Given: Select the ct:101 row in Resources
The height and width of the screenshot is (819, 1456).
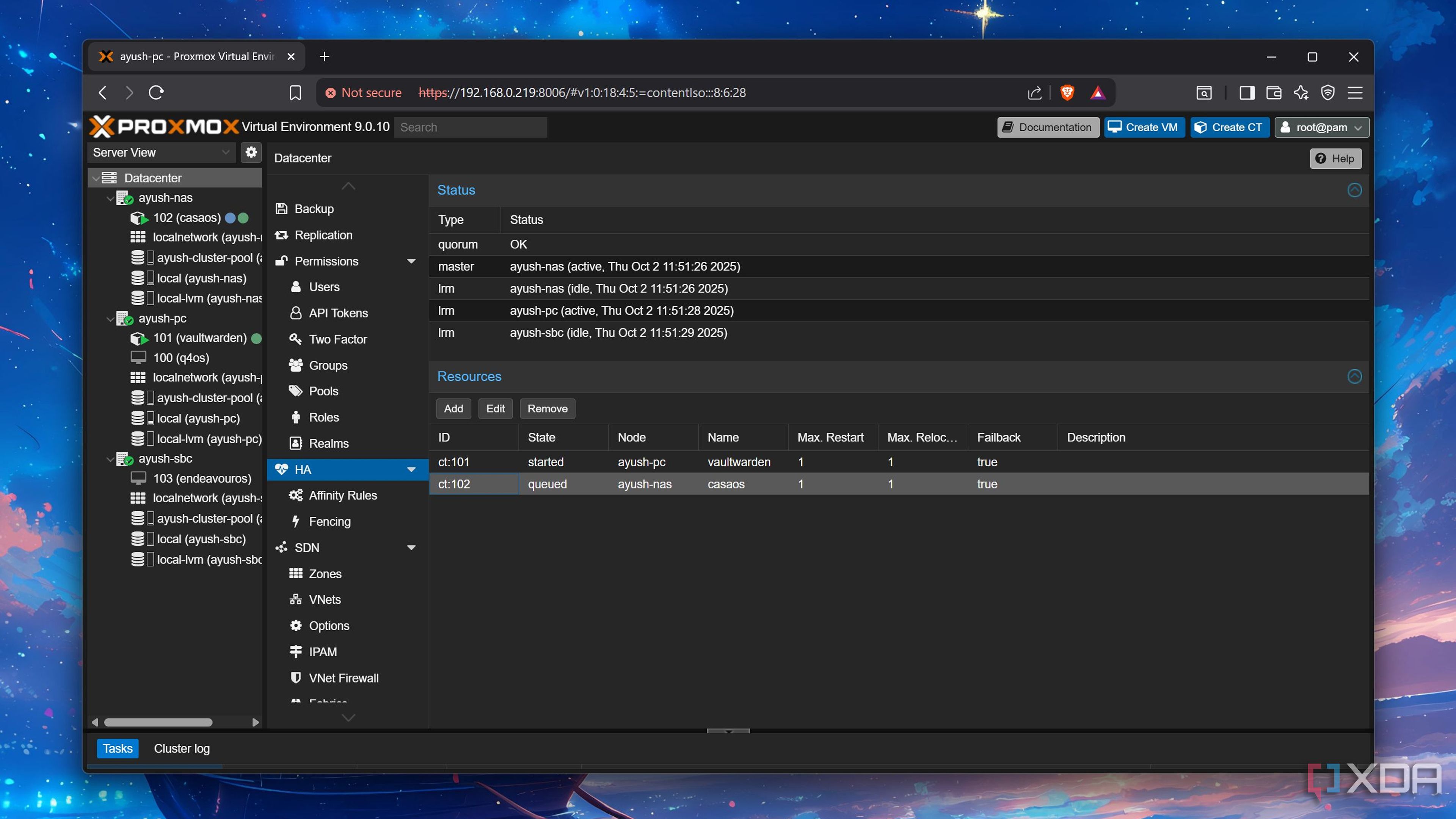Looking at the screenshot, I should tap(899, 462).
